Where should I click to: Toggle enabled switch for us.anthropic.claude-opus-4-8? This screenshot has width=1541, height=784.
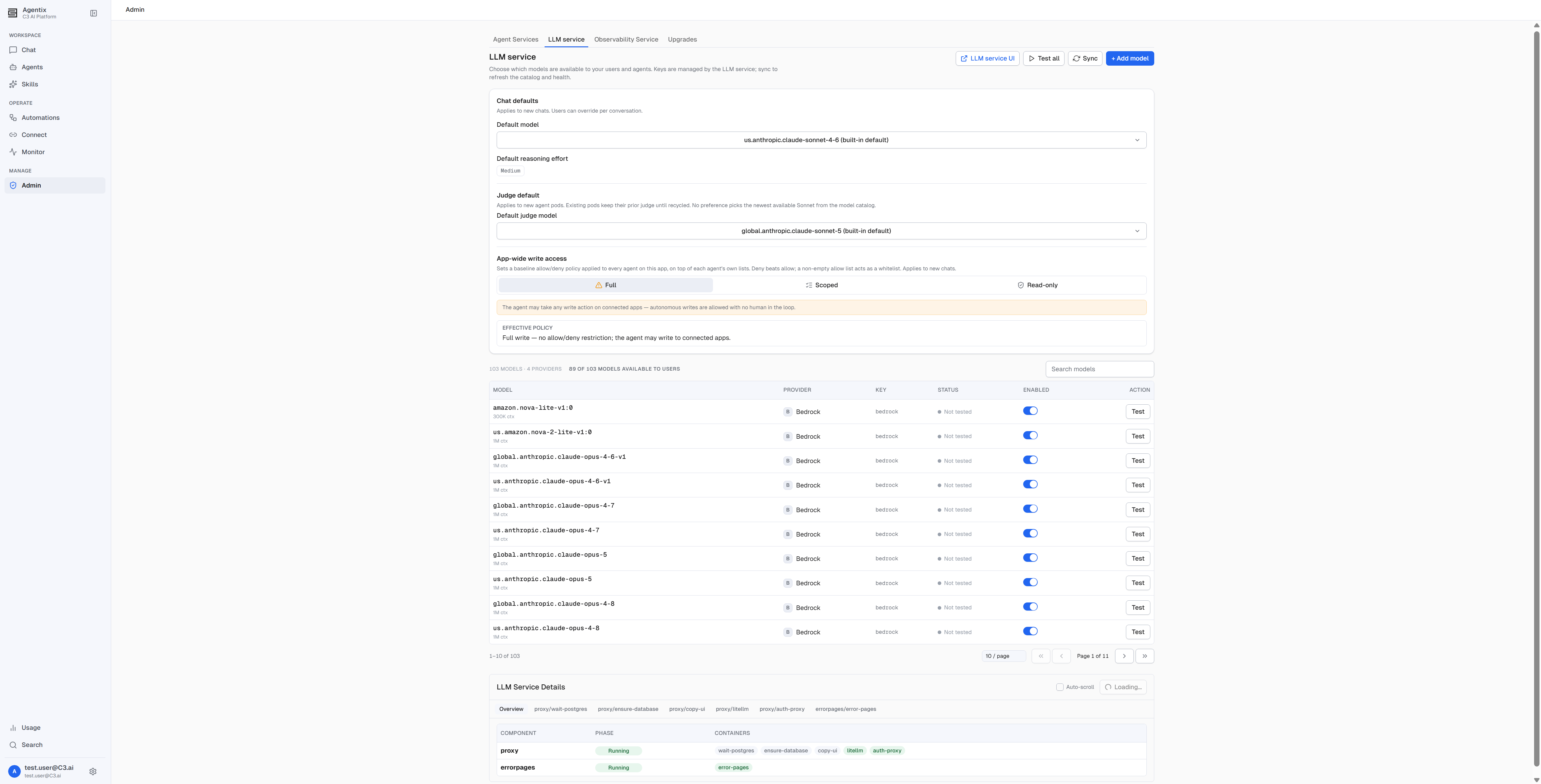tap(1030, 632)
